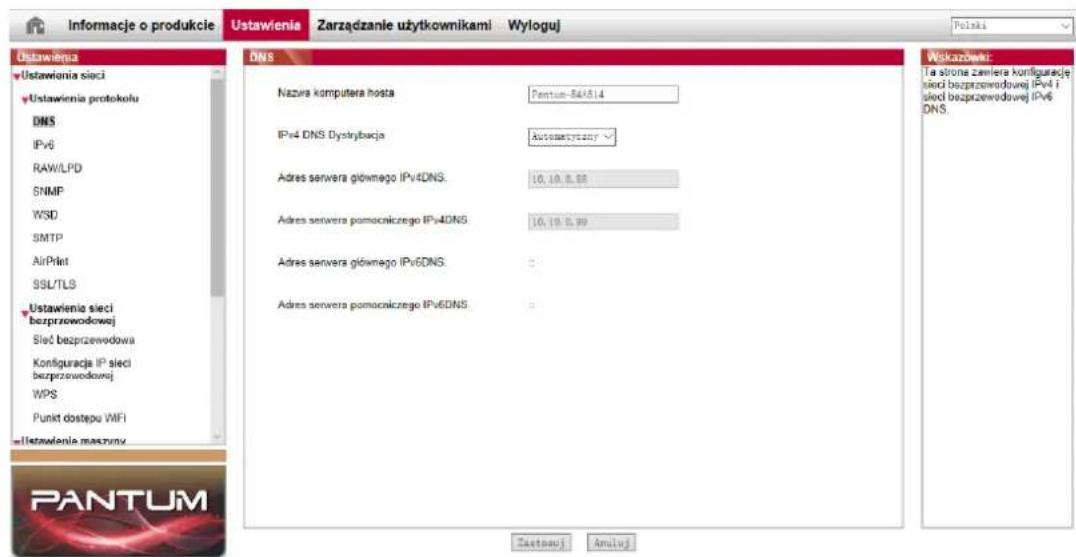The image size is (1076, 557).
Task: Click the sidebar vertical scrollbar thumb
Action: [217, 187]
